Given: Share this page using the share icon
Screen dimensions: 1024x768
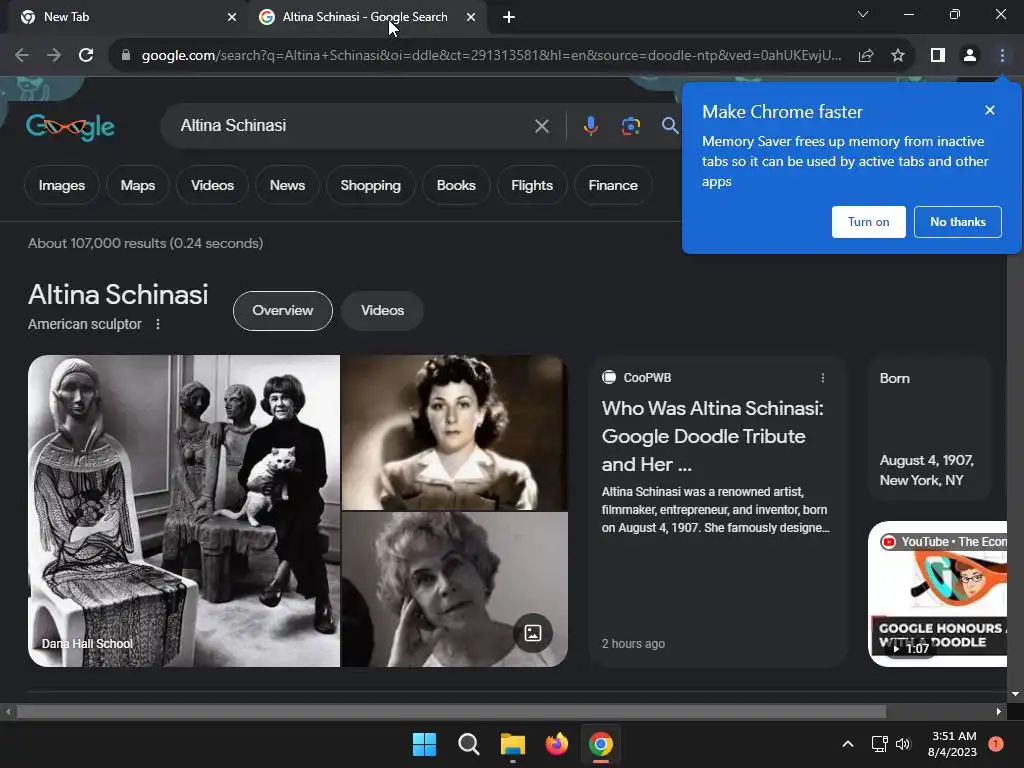Looking at the screenshot, I should 866,56.
